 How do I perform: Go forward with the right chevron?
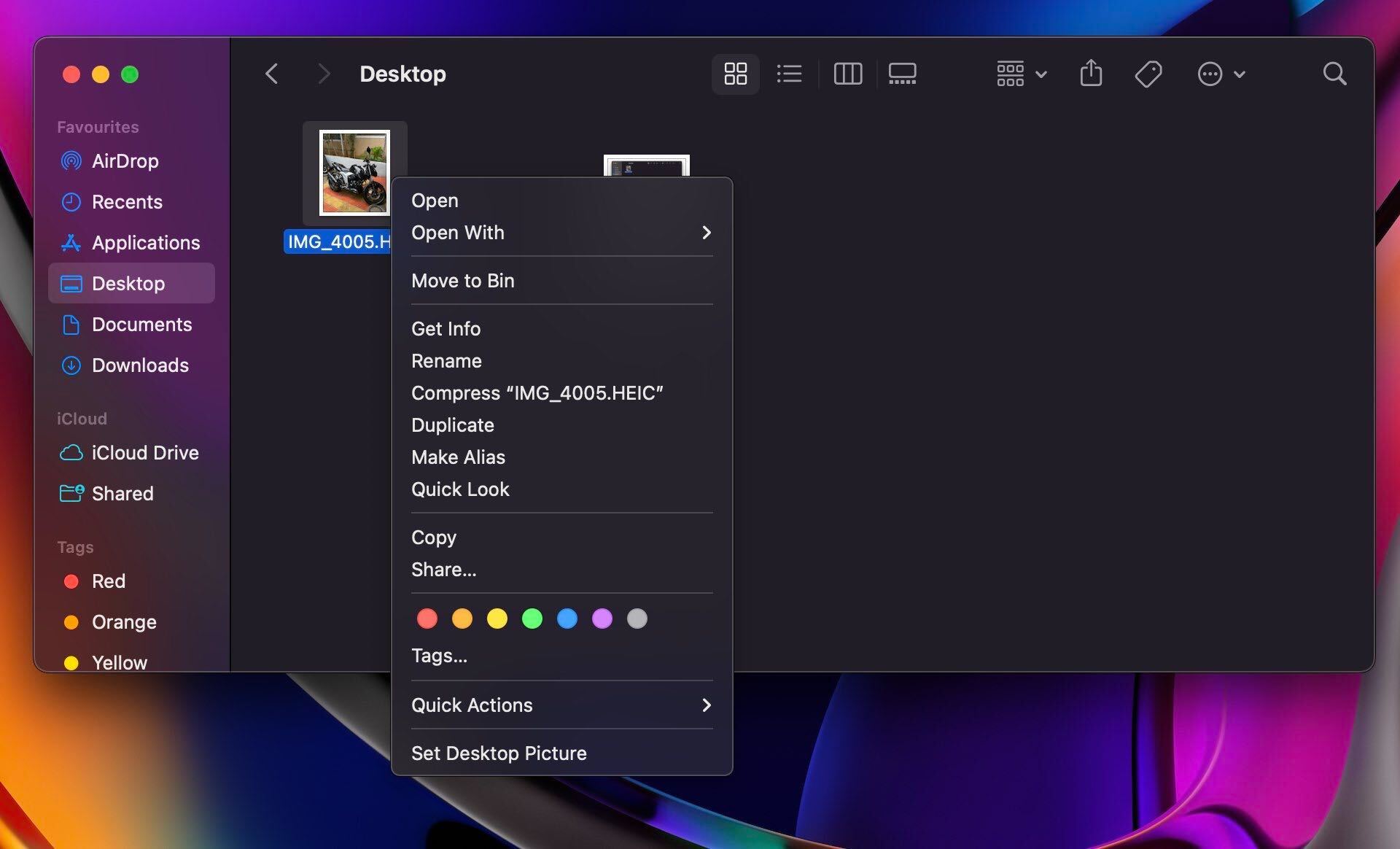pyautogui.click(x=324, y=74)
